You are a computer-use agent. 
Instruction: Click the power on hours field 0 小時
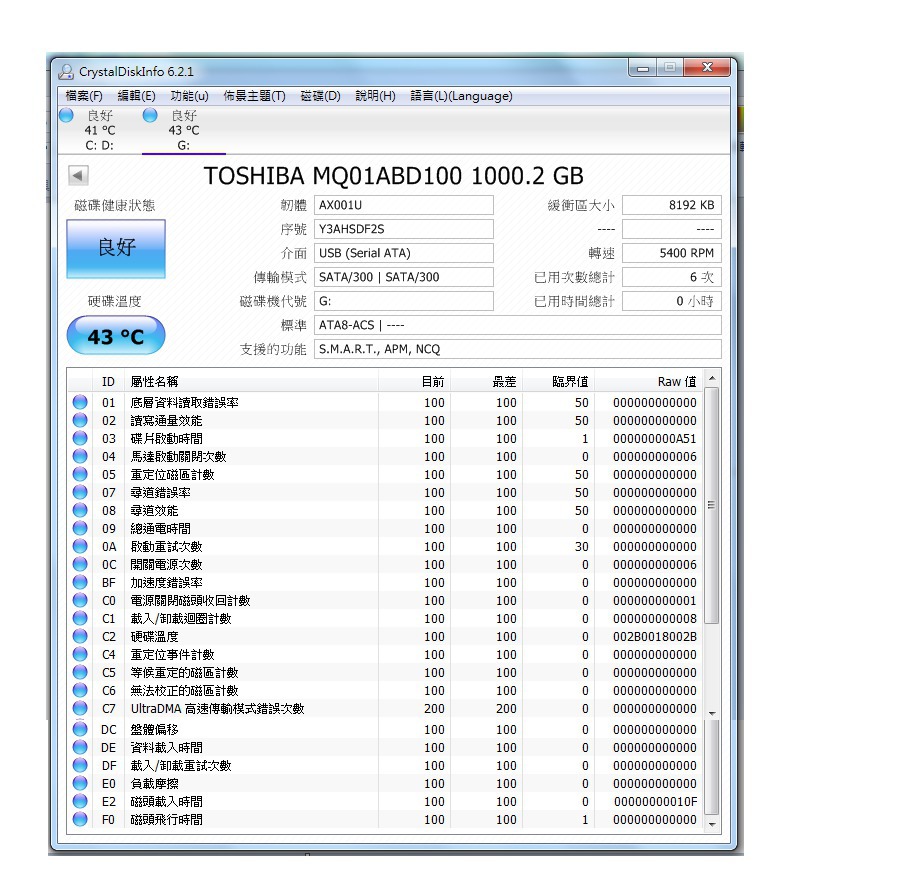click(672, 301)
